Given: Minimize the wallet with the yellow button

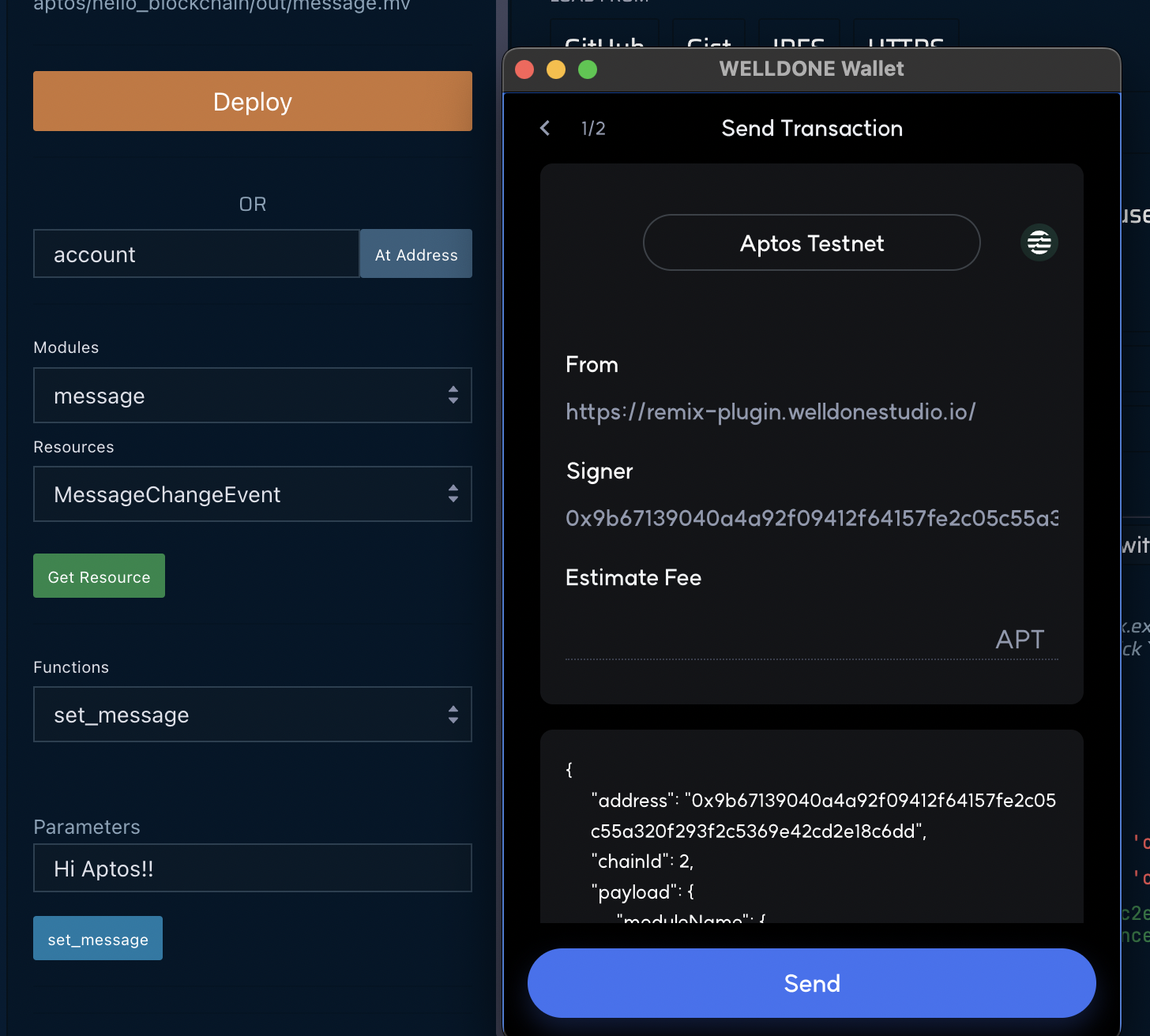Looking at the screenshot, I should click(556, 69).
